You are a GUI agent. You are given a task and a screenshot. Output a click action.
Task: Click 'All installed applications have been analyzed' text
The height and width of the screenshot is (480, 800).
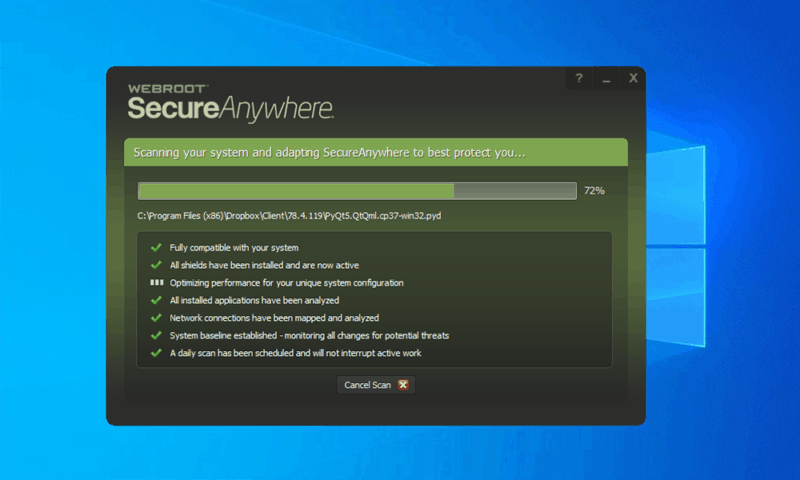(255, 300)
